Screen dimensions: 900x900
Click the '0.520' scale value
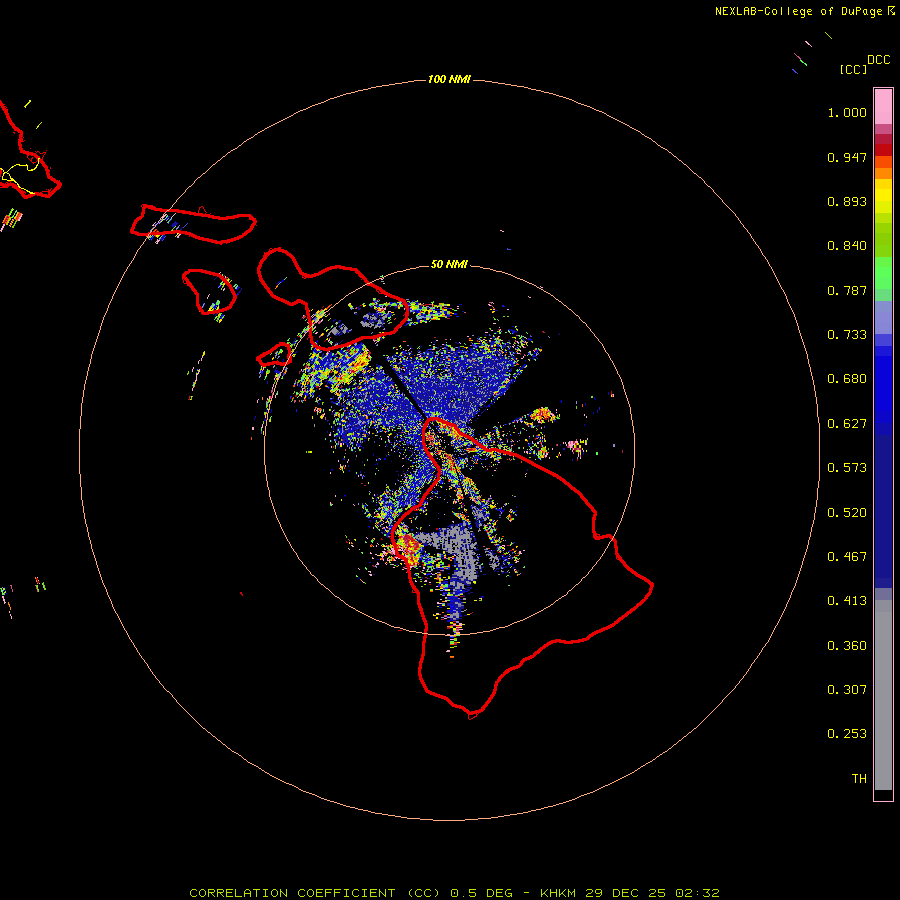tap(847, 513)
